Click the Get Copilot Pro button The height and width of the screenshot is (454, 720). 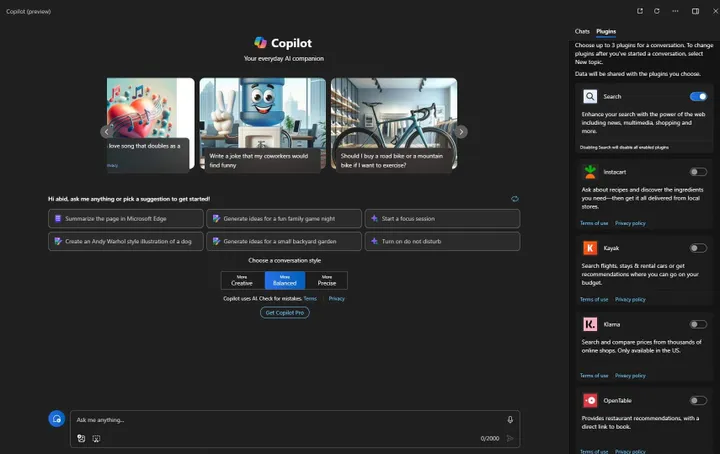point(285,313)
